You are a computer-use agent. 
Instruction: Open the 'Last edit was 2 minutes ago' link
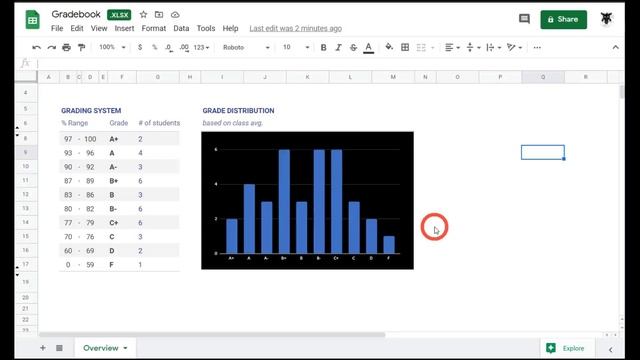[x=296, y=29]
